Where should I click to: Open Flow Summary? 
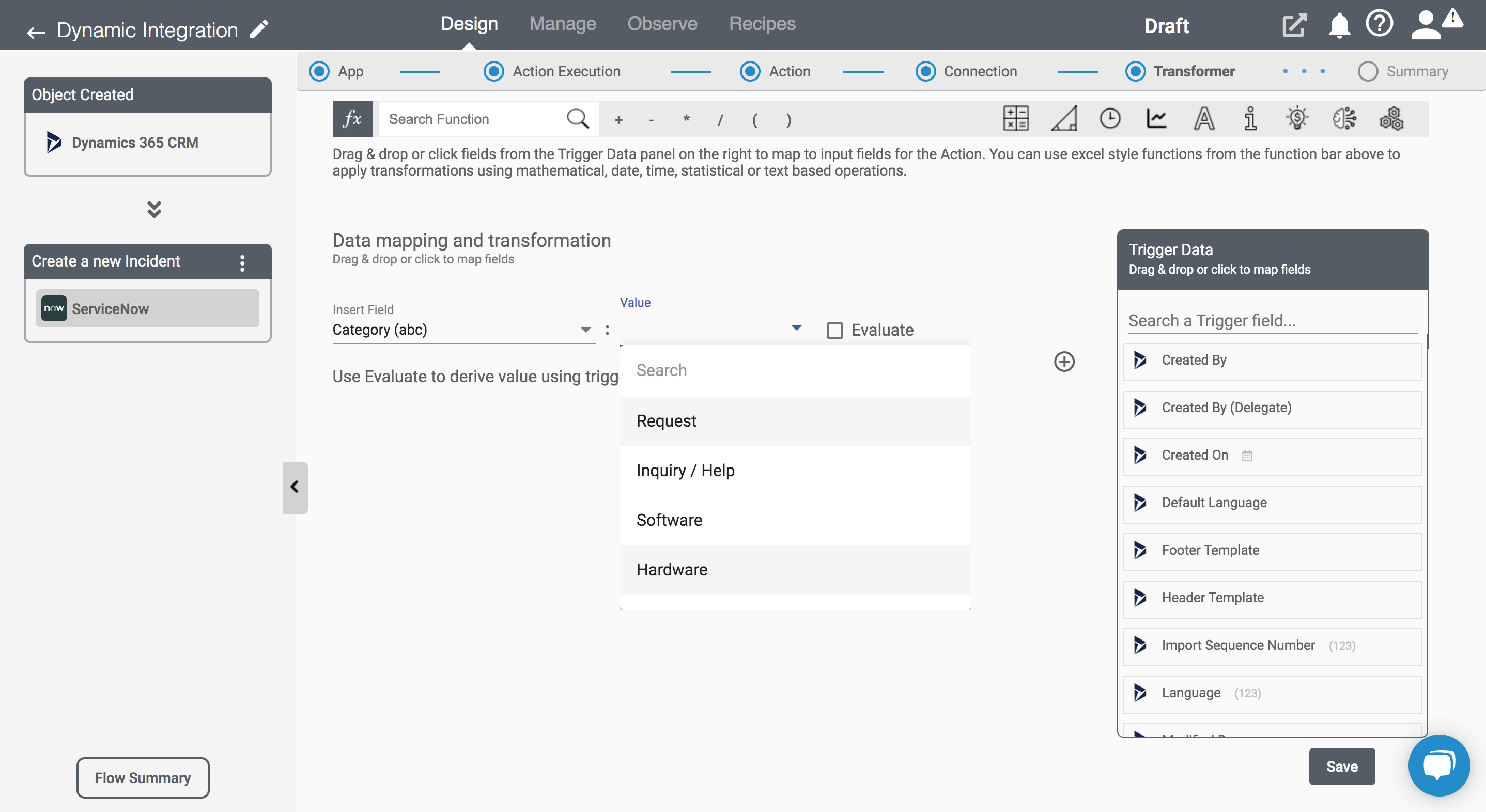pos(143,778)
